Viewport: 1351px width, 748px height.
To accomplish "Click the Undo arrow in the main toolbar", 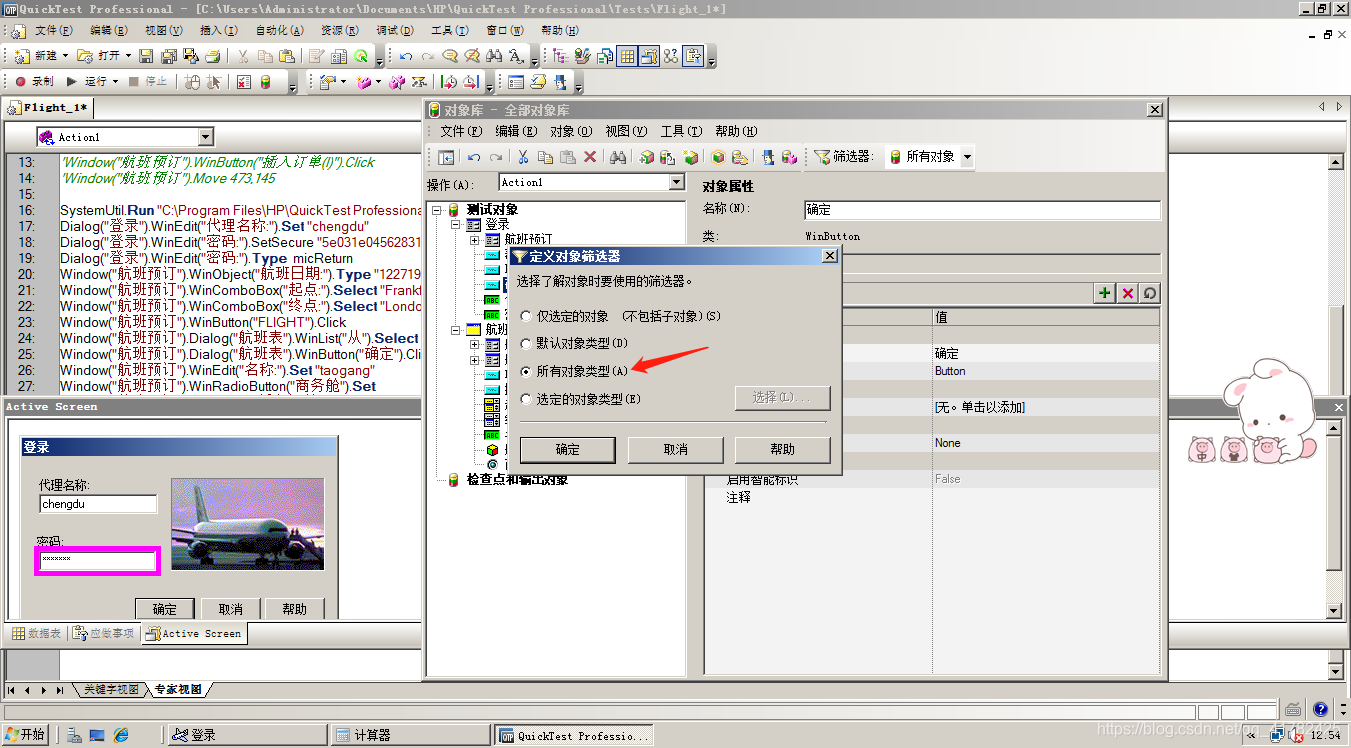I will tap(406, 56).
